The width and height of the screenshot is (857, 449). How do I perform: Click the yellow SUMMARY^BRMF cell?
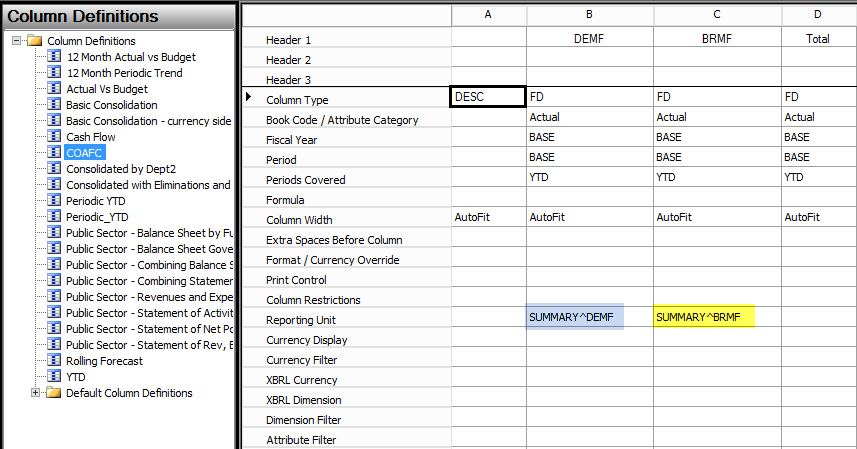pyautogui.click(x=704, y=317)
